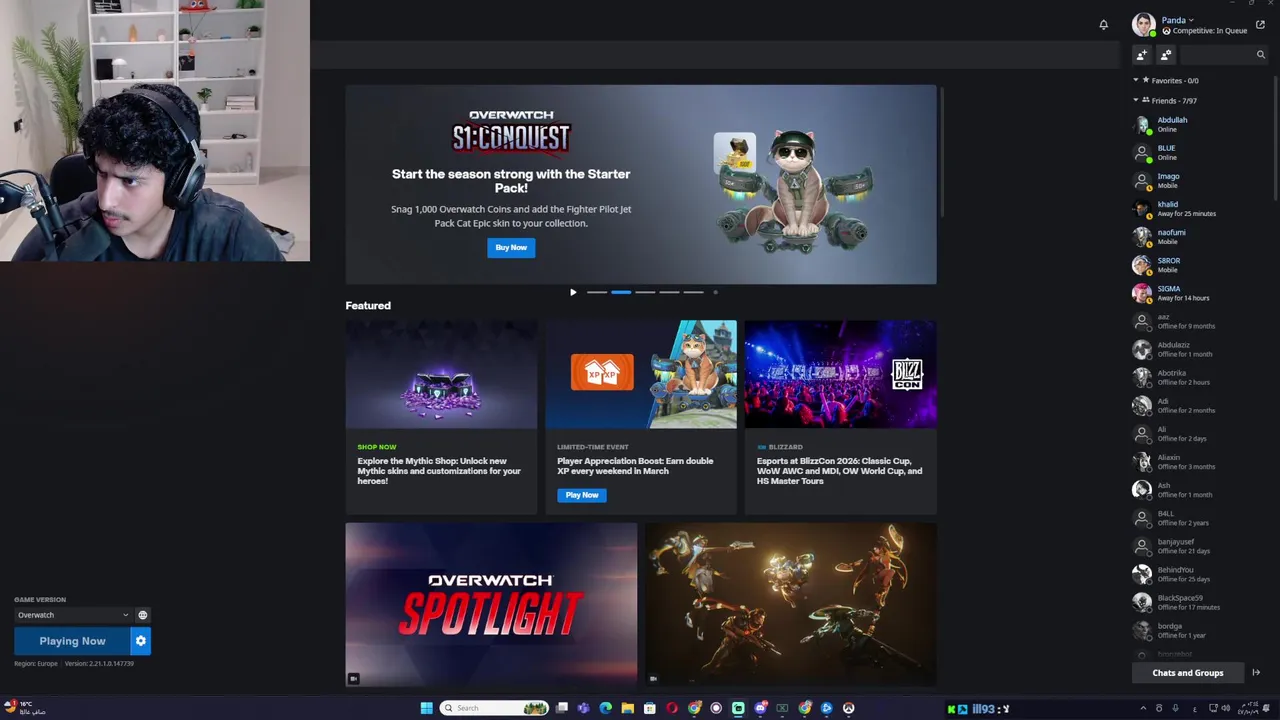1280x720 pixels.
Task: Open Panda account dropdown
Action: click(1177, 20)
